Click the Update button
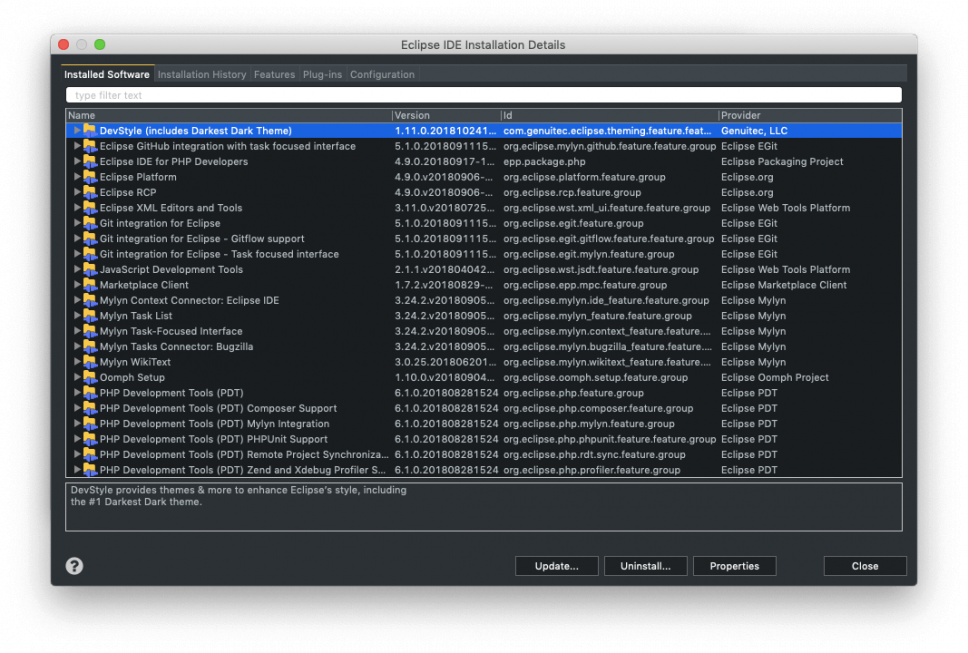Screen dimensions: 968x653 click(x=556, y=566)
